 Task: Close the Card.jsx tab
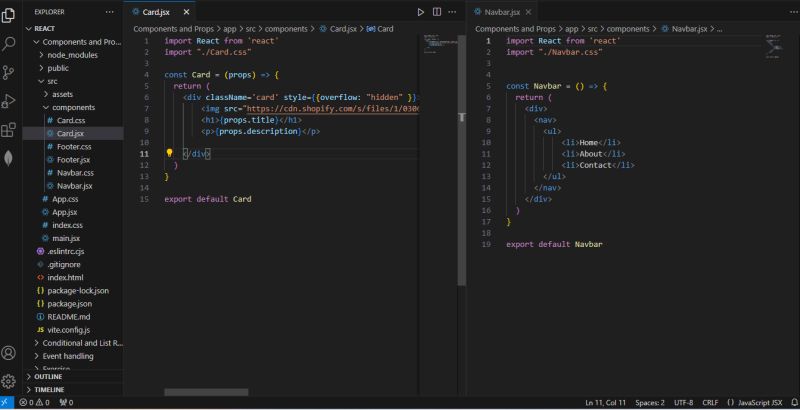coord(186,12)
